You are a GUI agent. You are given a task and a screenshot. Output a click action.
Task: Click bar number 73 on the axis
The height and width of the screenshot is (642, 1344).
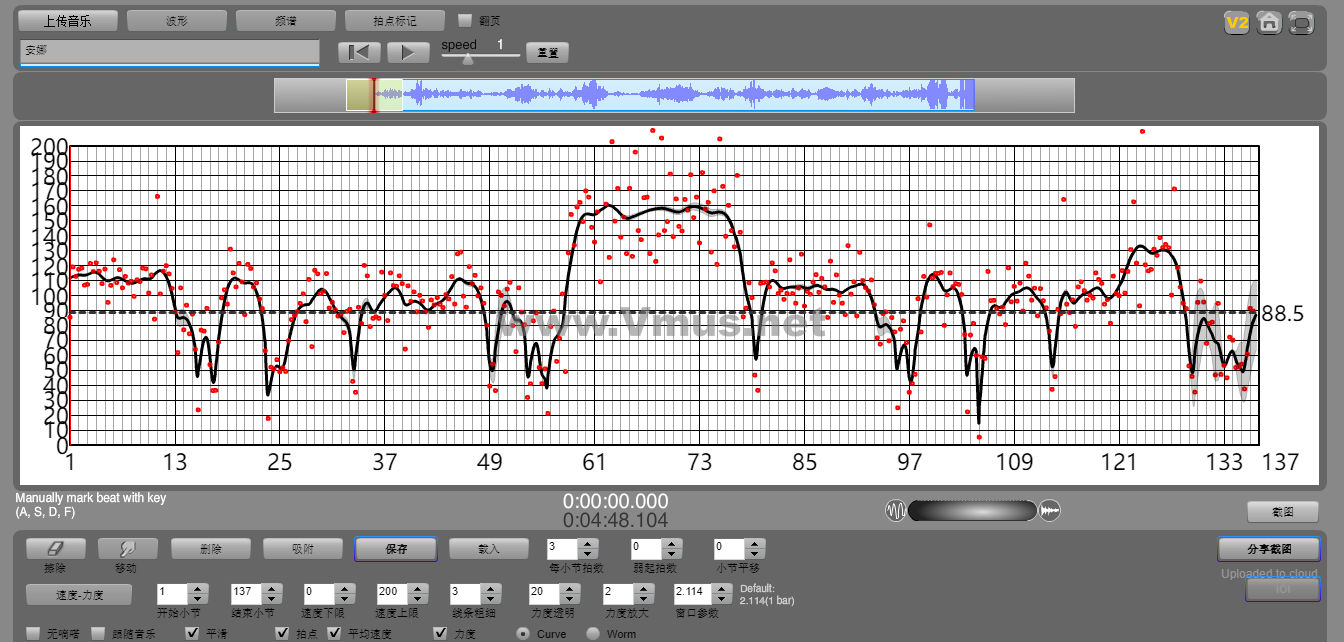(700, 462)
